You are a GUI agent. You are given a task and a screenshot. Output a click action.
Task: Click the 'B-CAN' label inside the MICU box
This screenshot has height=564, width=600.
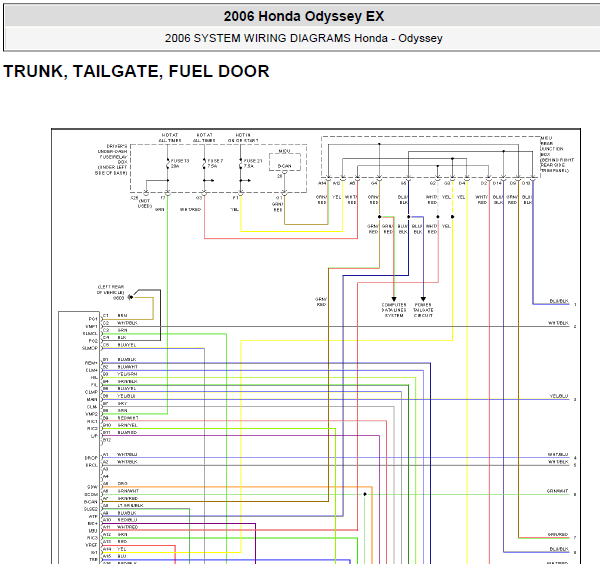[x=284, y=166]
